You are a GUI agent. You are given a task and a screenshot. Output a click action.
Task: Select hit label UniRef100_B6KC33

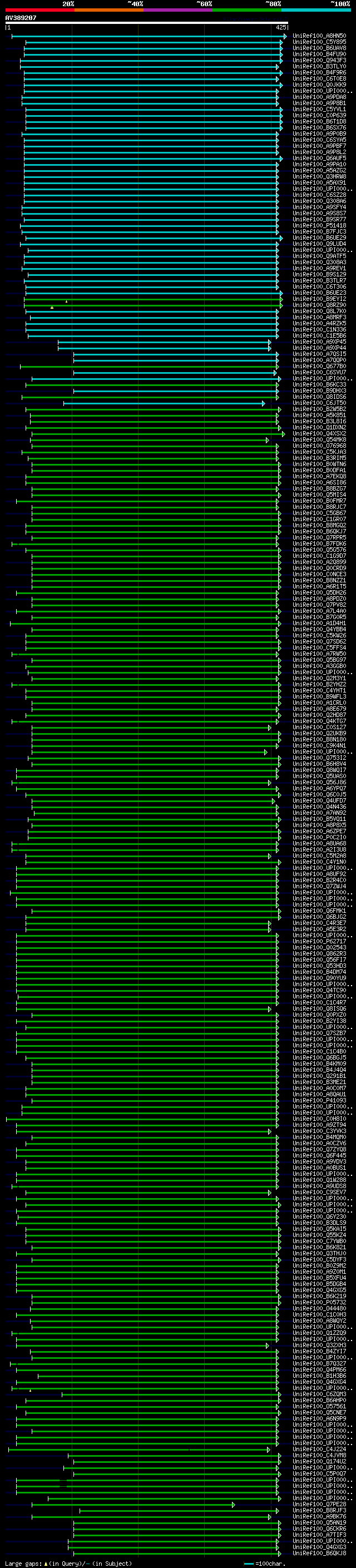(x=319, y=385)
